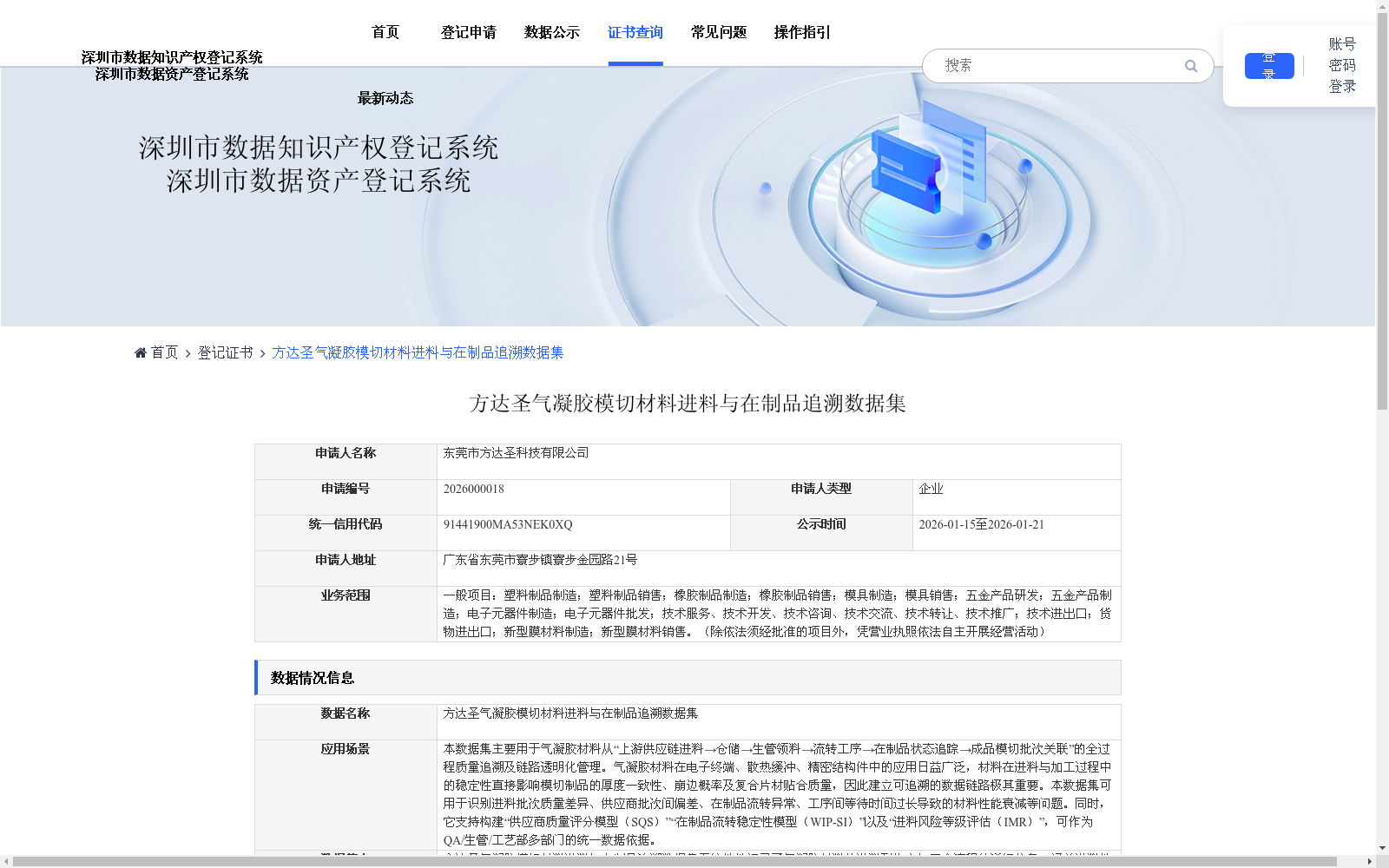Click the 数据名称 label cell
Viewport: 1389px width, 868px height.
point(346,722)
